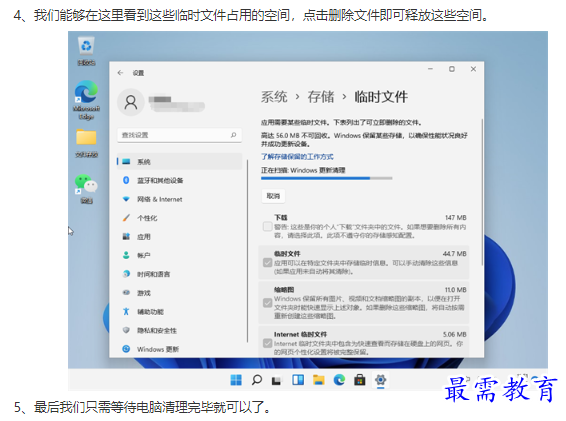Open Task View on the taskbar
The width and height of the screenshot is (566, 421).
pos(277,380)
